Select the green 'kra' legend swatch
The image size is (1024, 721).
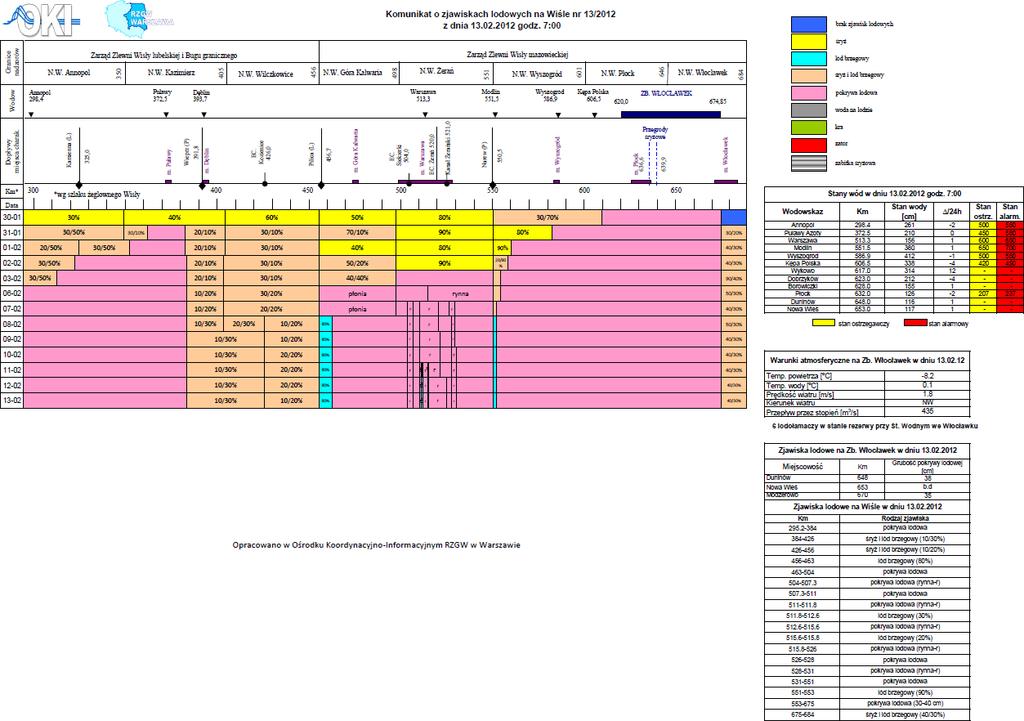808,127
